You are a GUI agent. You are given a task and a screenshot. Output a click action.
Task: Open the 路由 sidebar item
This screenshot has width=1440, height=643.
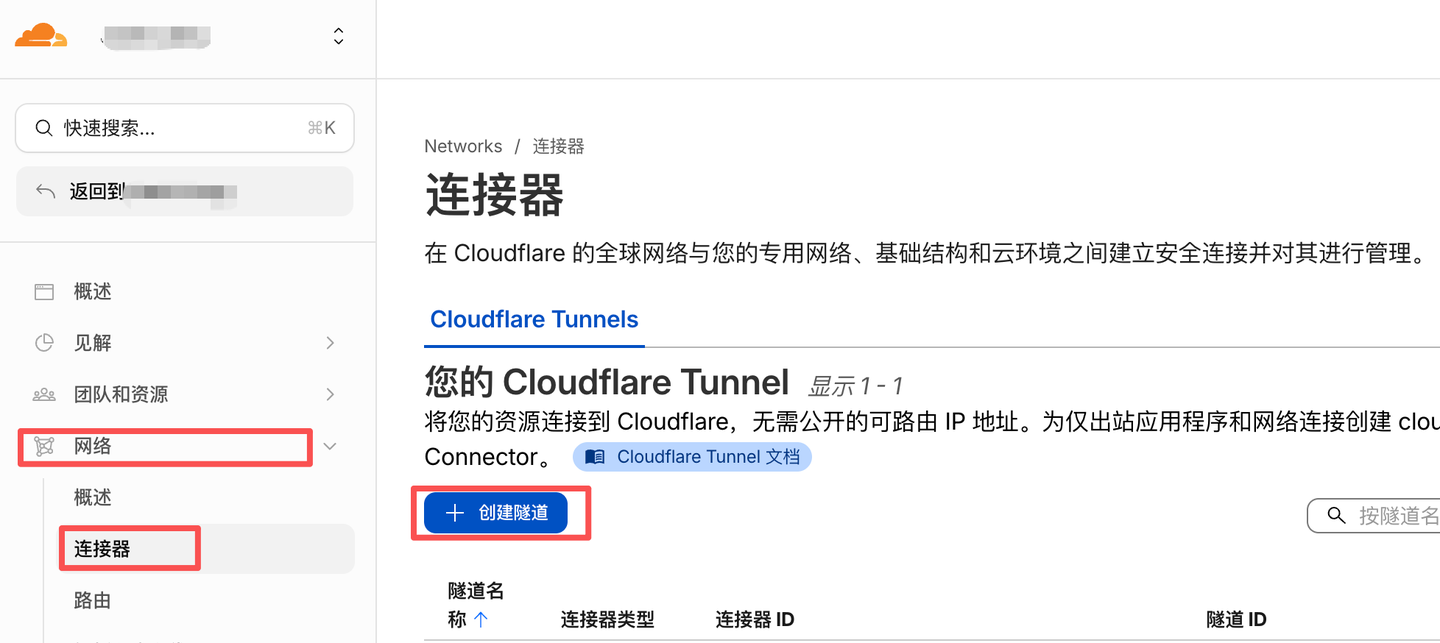click(92, 600)
